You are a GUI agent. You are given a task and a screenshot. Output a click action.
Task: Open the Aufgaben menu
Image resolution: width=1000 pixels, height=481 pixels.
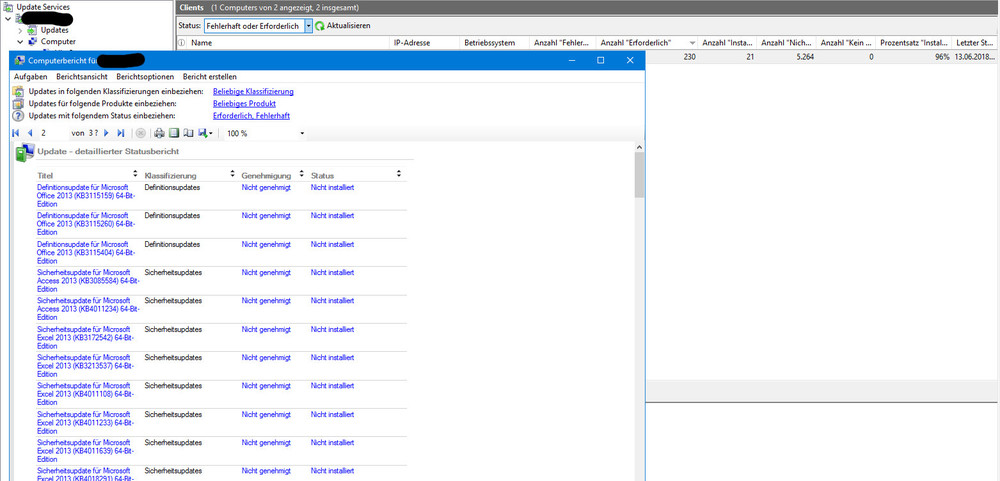coord(30,77)
